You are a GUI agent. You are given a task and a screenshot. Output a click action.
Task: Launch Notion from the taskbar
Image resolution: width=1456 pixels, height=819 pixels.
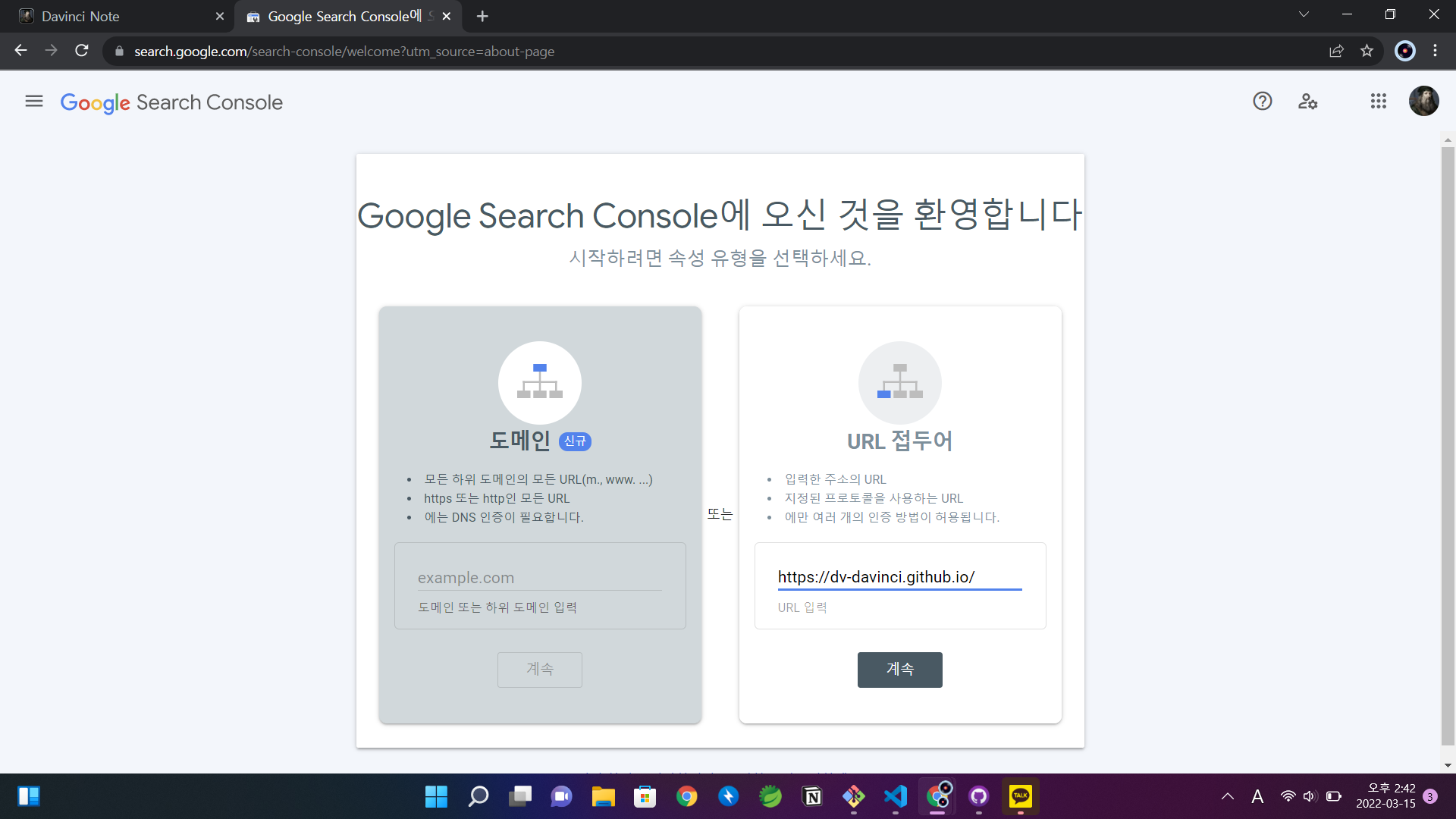[x=811, y=796]
